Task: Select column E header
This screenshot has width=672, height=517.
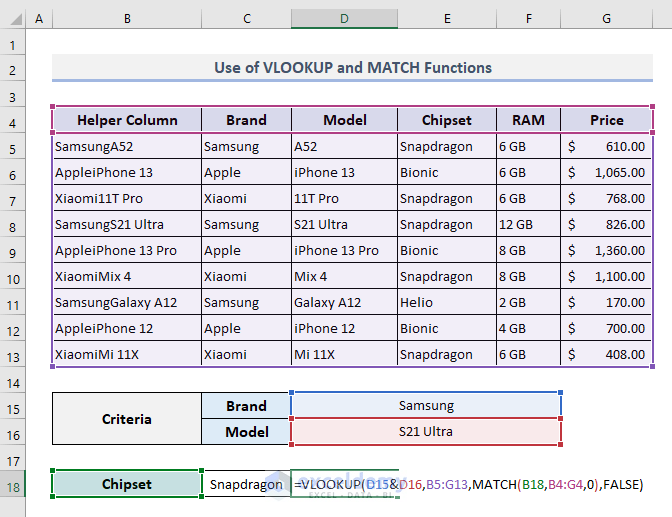Action: [447, 19]
